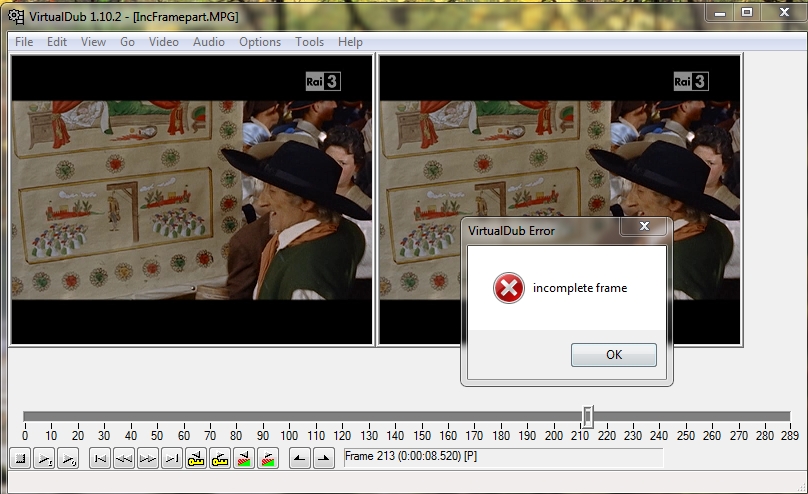Open the Help menu
Screen dimensions: 808x494
coord(350,42)
